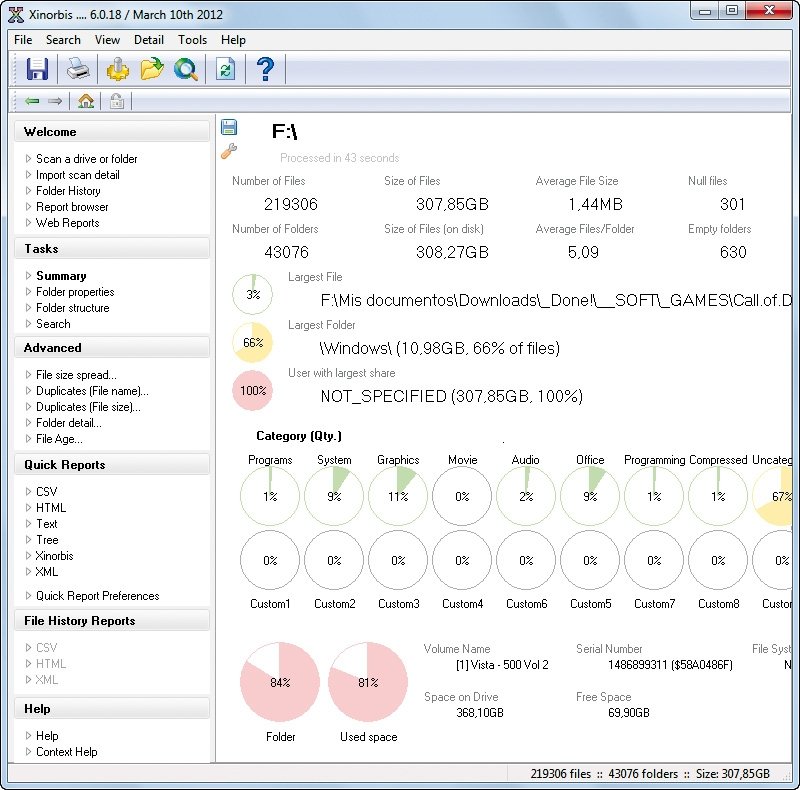
Task: Click the Welcome section header
Action: pos(112,132)
